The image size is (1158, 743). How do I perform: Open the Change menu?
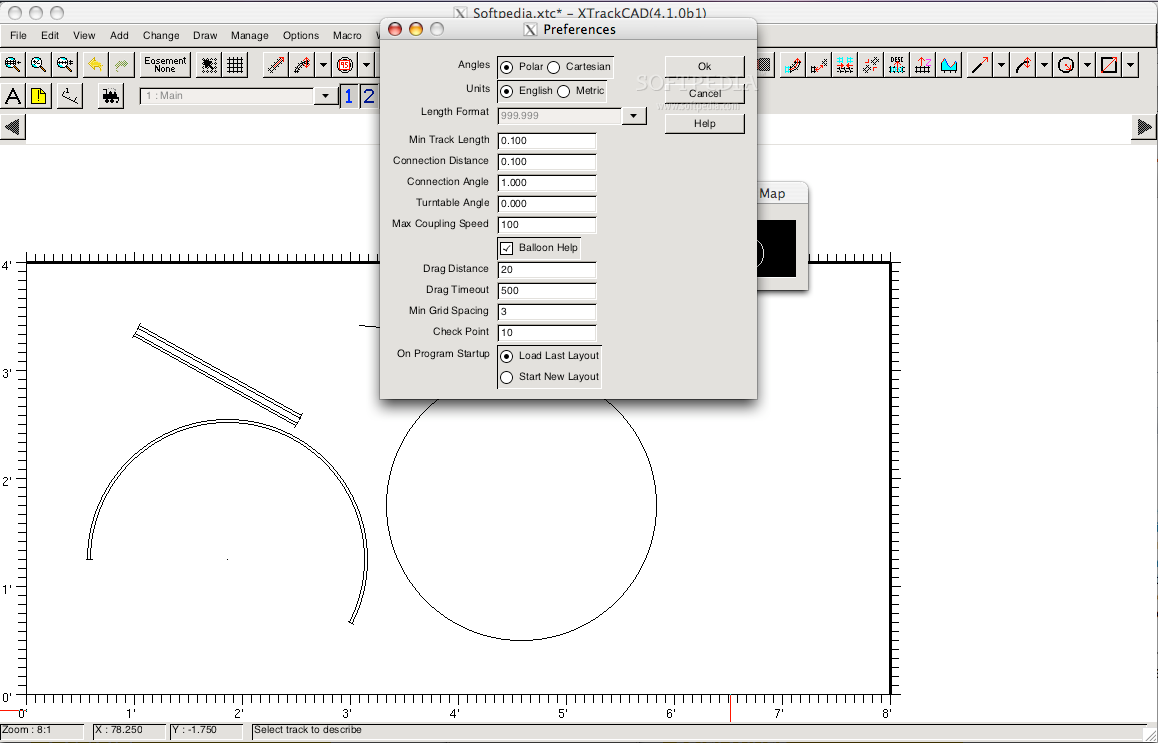tap(161, 35)
